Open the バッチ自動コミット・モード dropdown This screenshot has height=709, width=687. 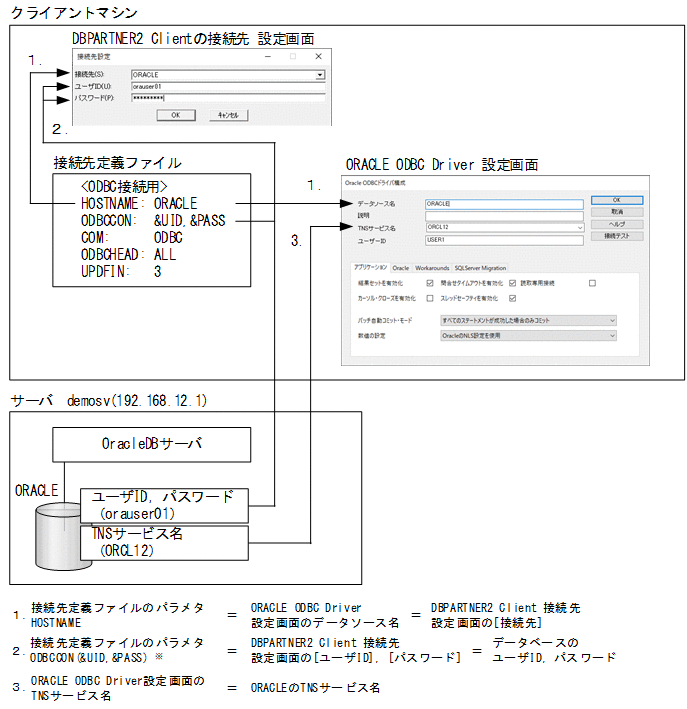(528, 321)
